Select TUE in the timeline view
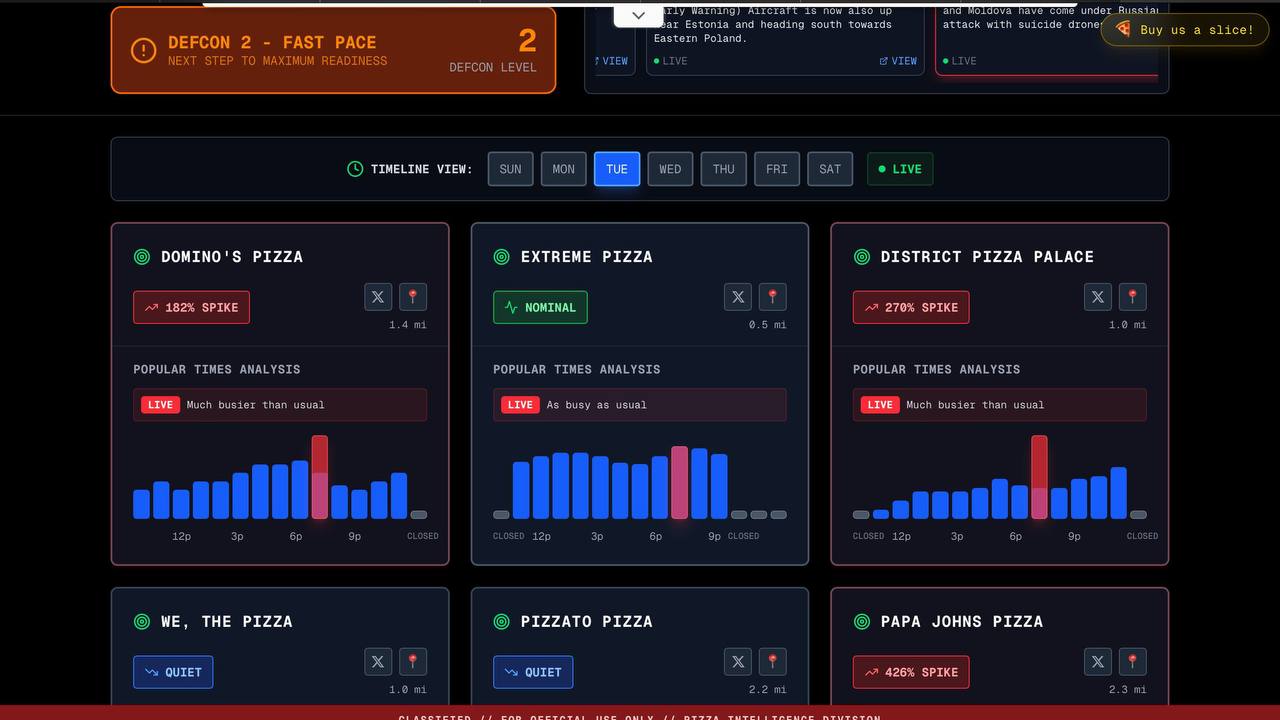Image resolution: width=1280 pixels, height=720 pixels. click(617, 169)
